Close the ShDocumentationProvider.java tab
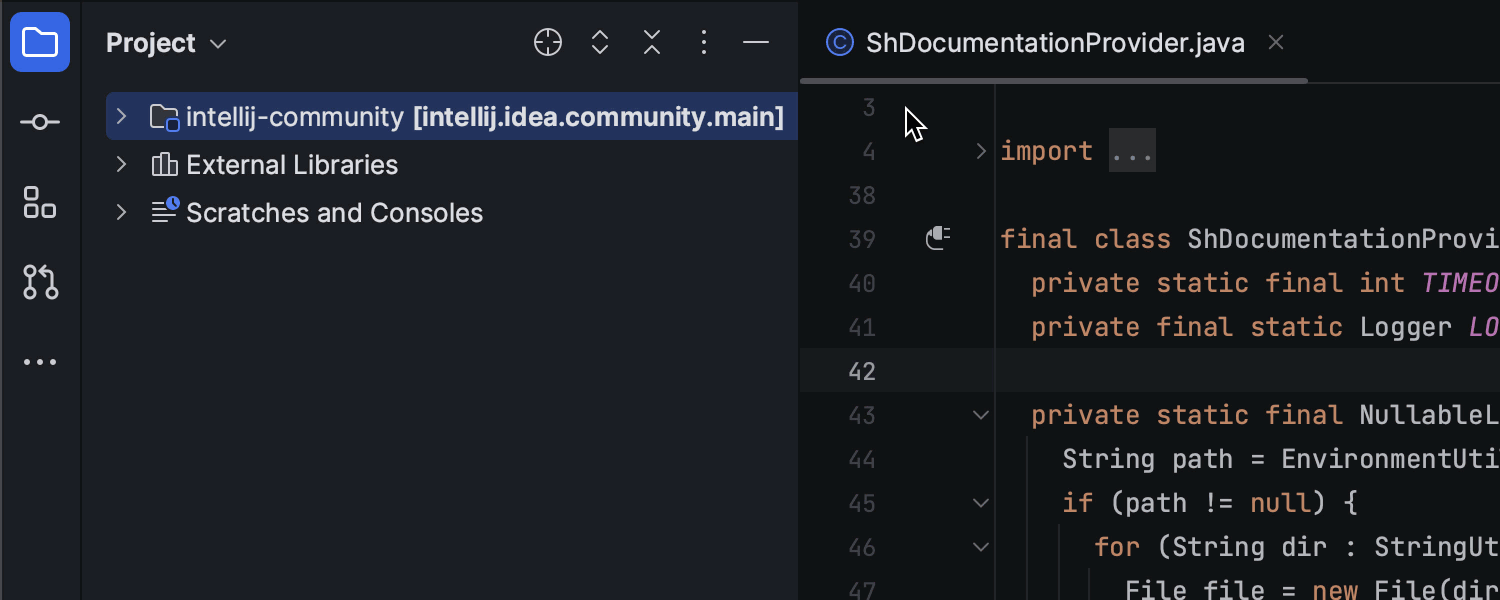The height and width of the screenshot is (600, 1500). [x=1276, y=42]
